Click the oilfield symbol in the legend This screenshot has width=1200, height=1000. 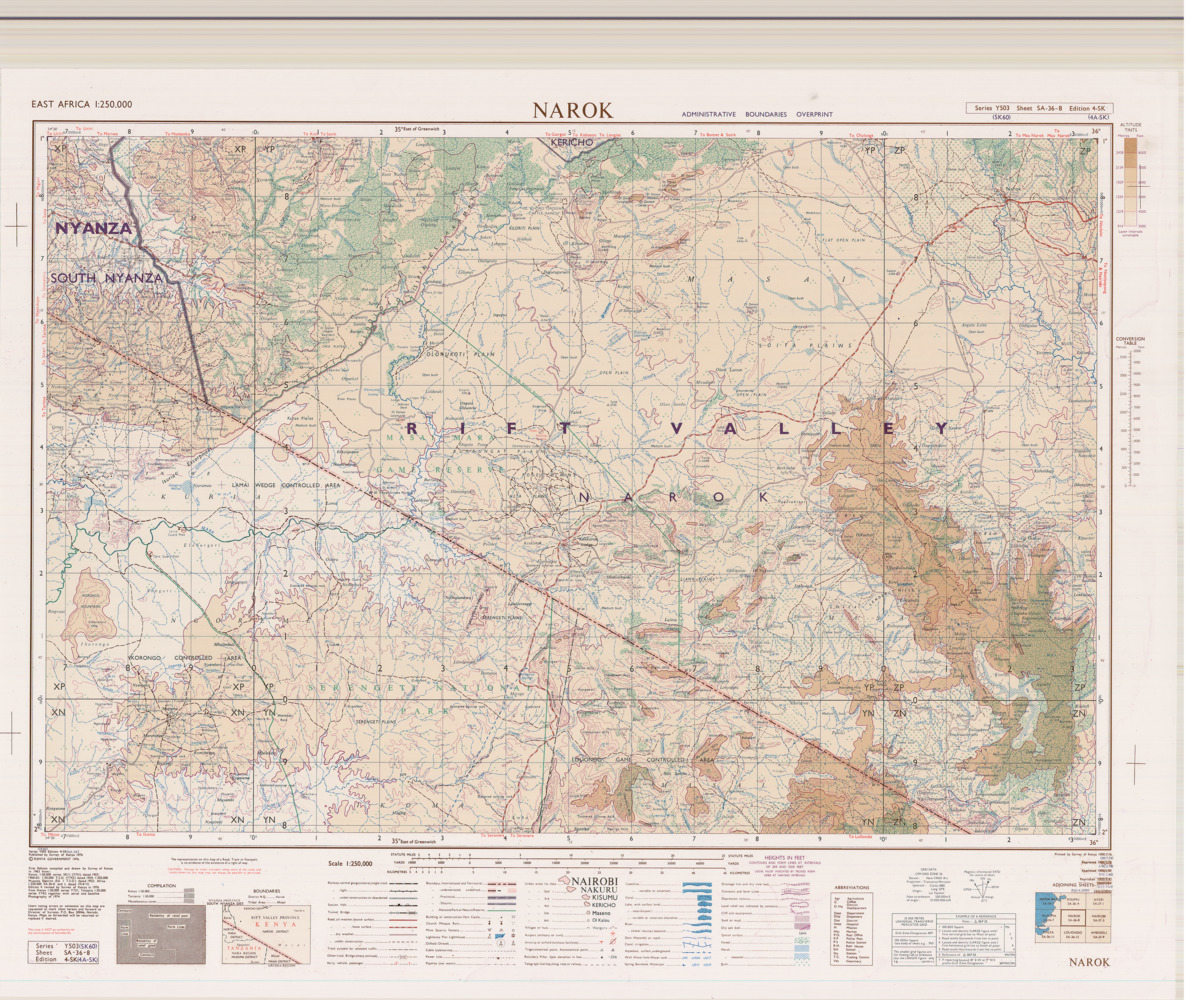coord(499,943)
